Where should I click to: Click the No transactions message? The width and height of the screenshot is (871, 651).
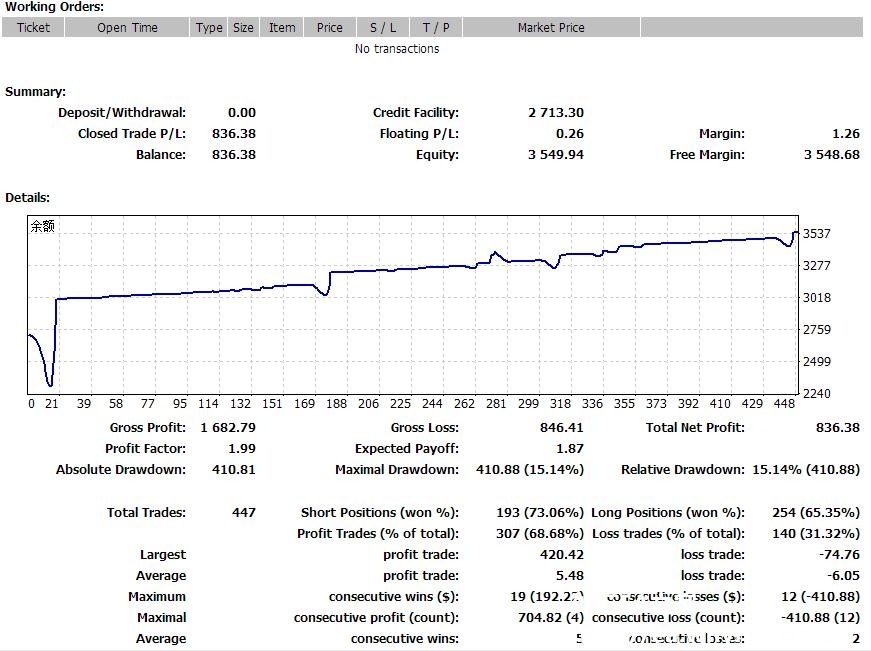[397, 49]
